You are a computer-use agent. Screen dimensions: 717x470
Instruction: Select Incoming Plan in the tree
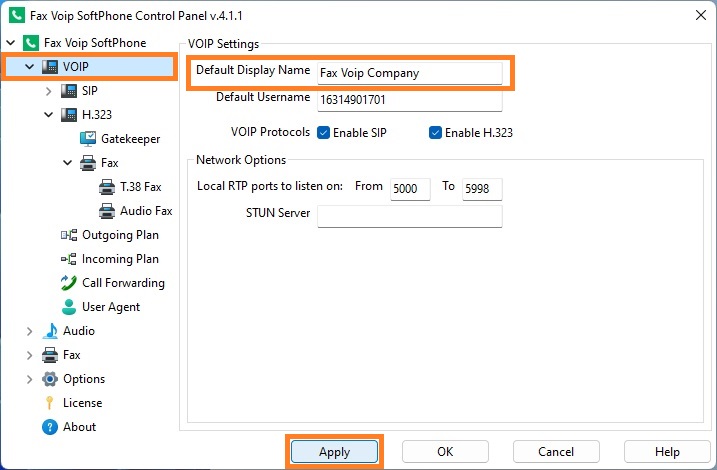(120, 259)
